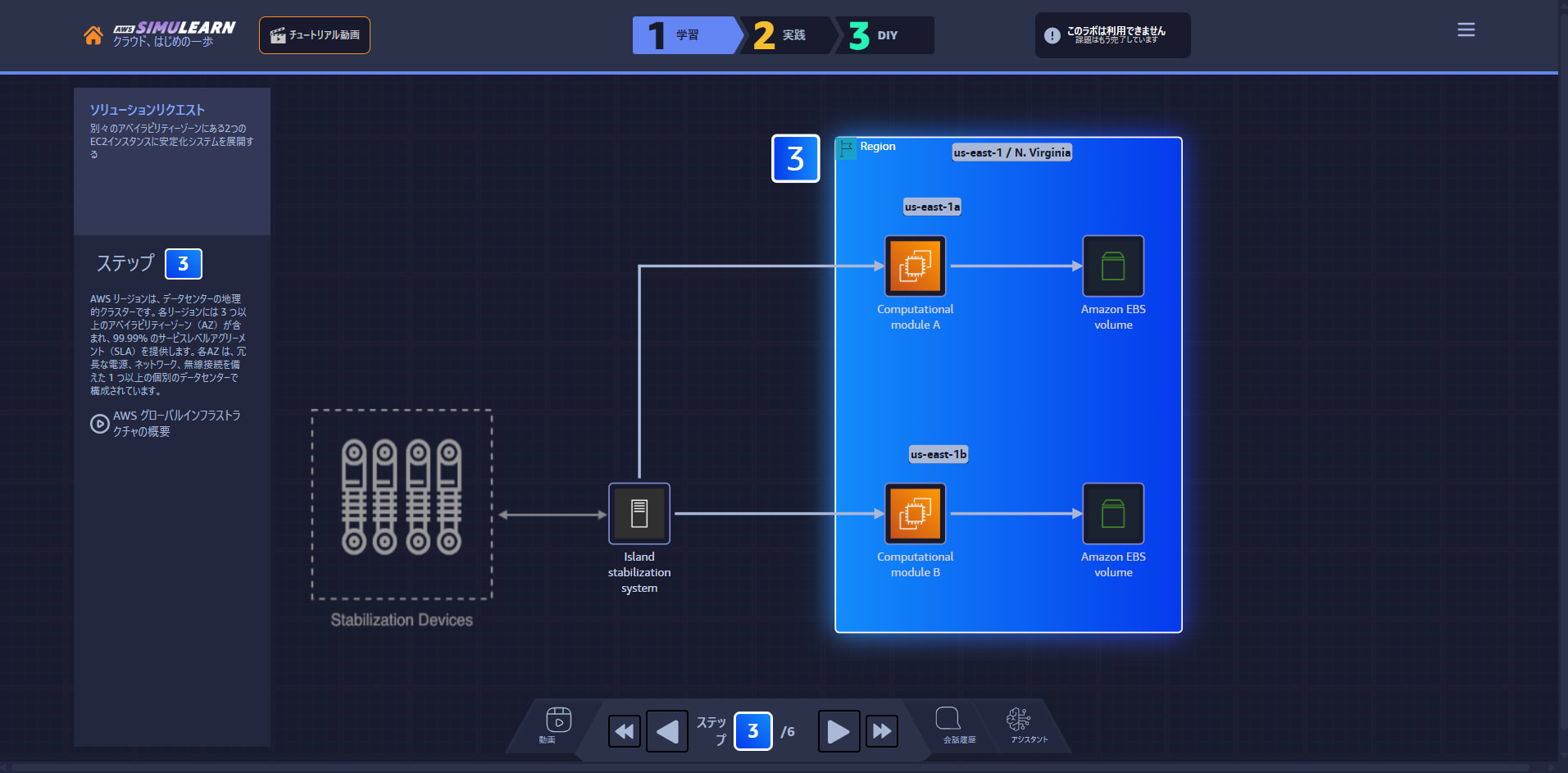This screenshot has height=773, width=1568.
Task: Open the AWS グローバルインフラストラクチャの概要 video link
Action: pyautogui.click(x=166, y=423)
